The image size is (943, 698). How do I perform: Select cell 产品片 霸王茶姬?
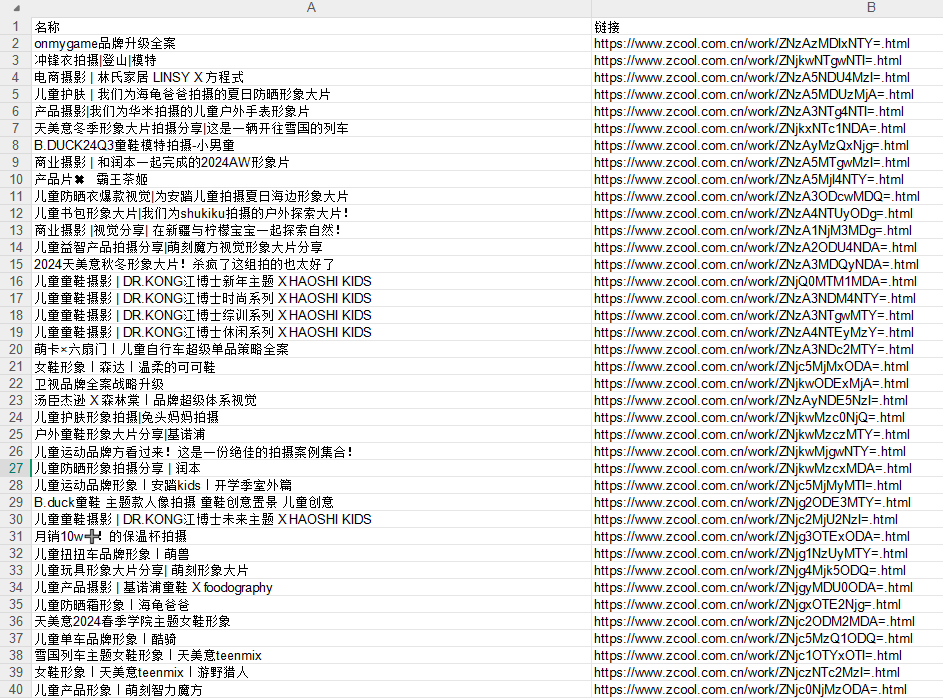[x=311, y=179]
